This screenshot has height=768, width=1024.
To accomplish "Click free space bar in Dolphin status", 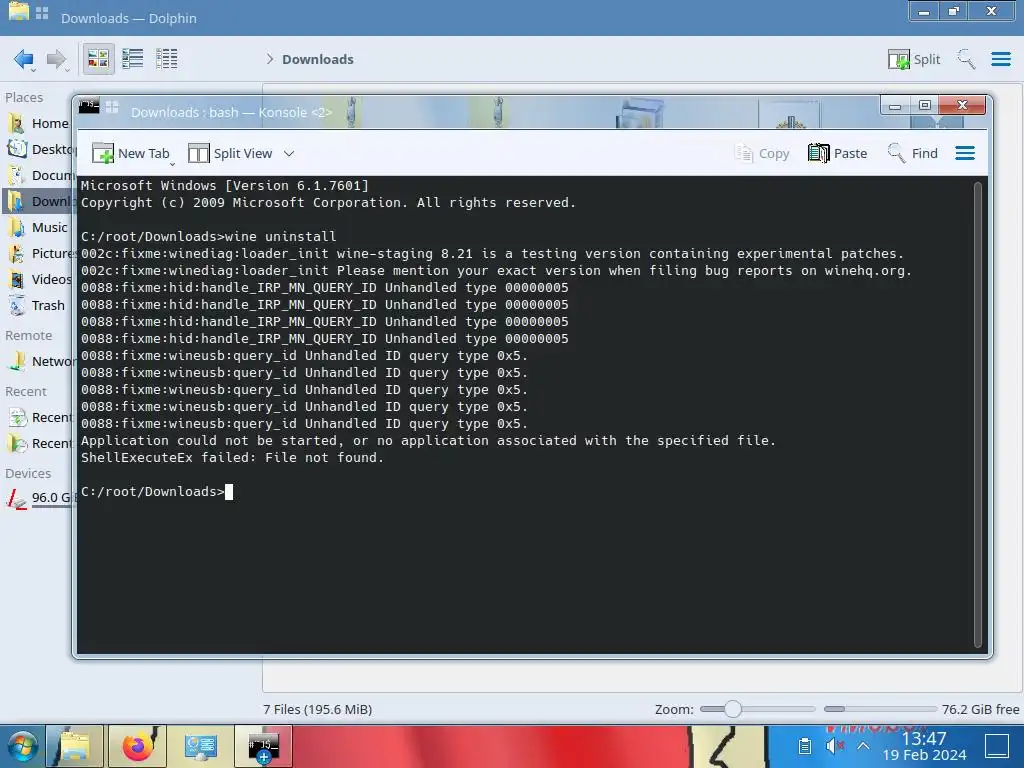I will (880, 709).
